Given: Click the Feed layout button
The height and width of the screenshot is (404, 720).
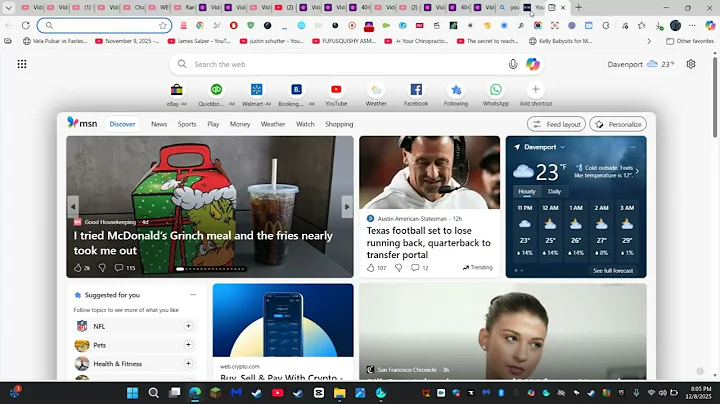Looking at the screenshot, I should point(557,124).
